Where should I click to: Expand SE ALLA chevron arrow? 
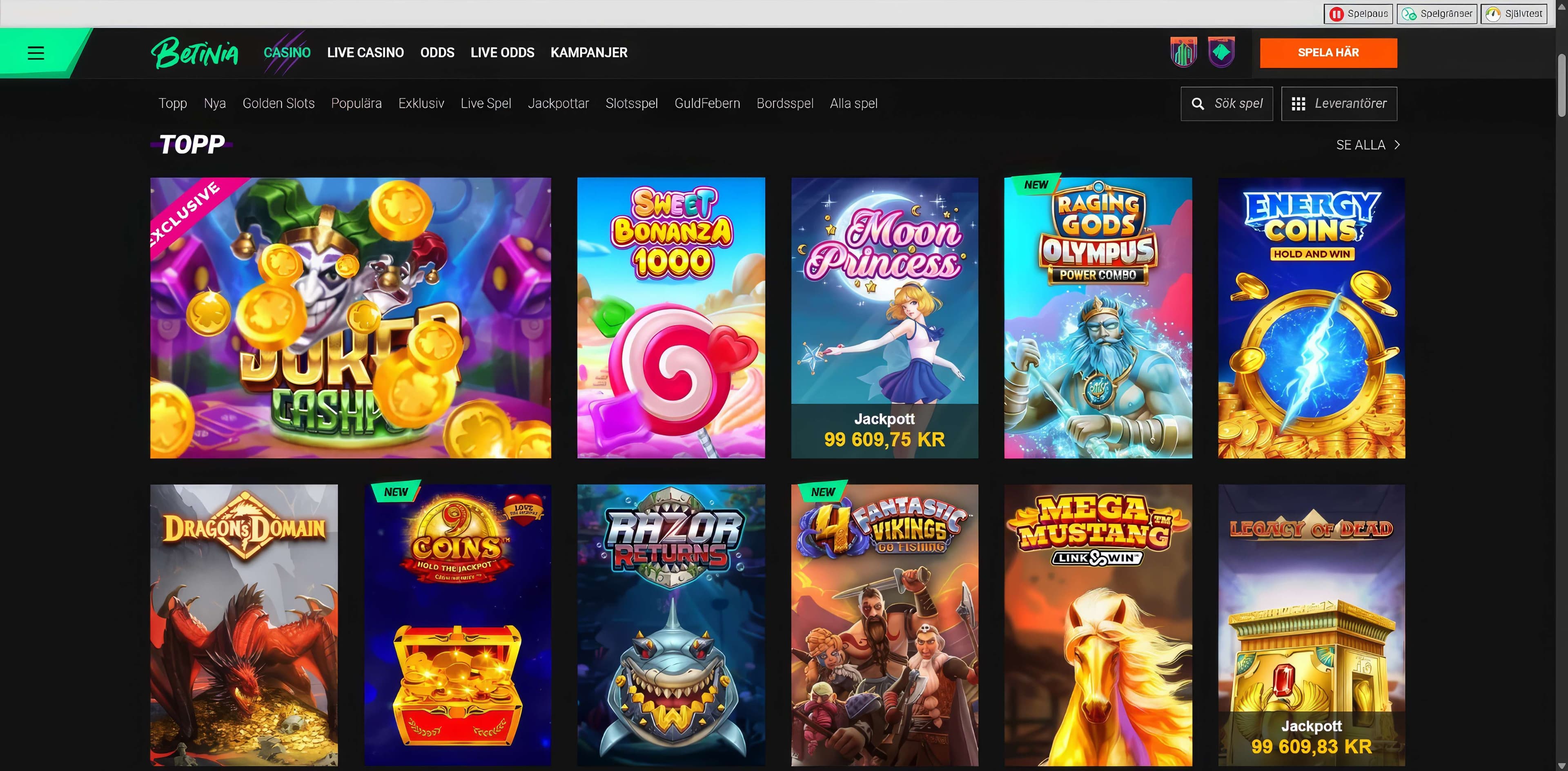coord(1397,145)
